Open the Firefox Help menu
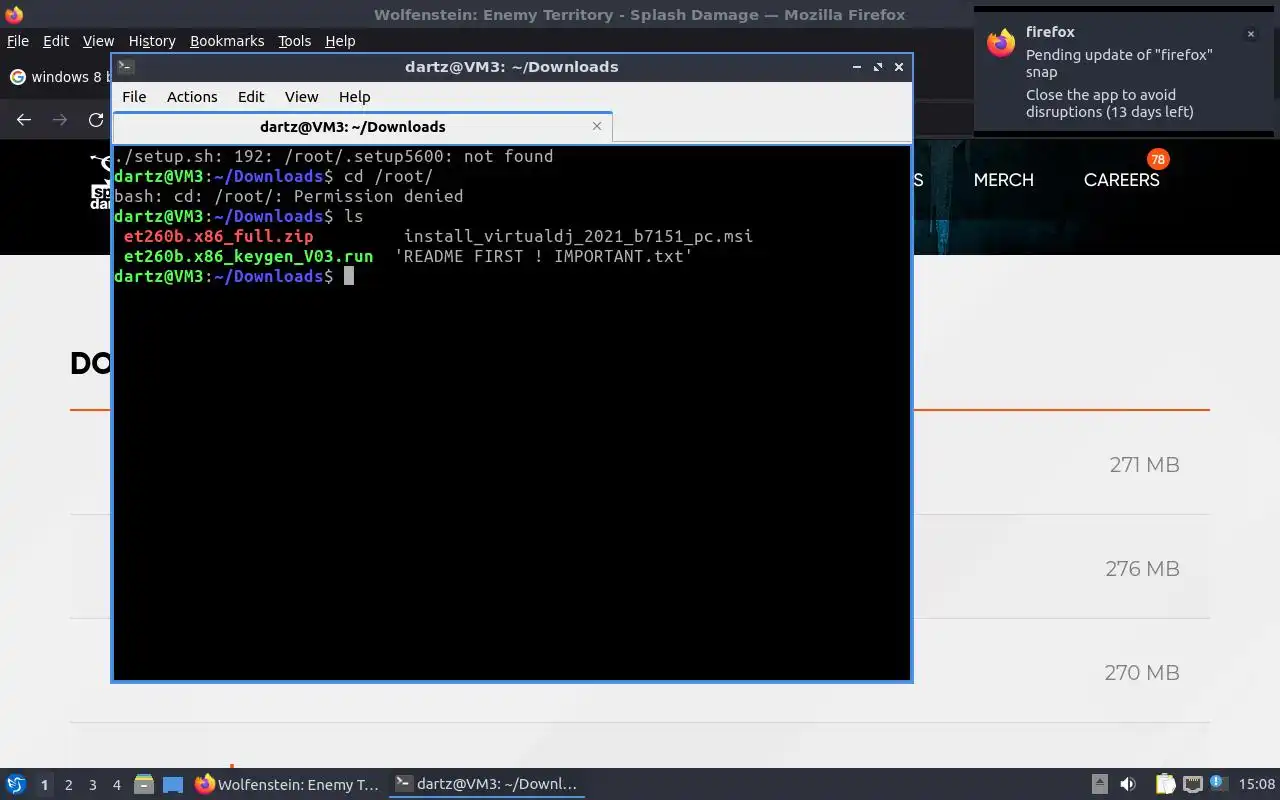Screen dimensions: 1280x800 tap(340, 41)
